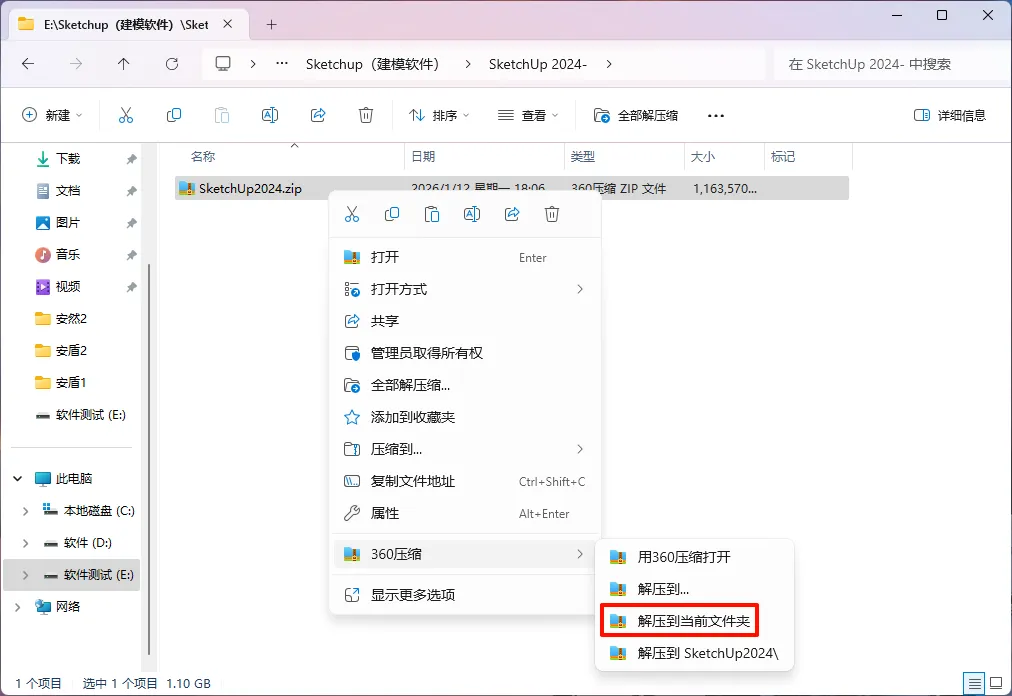
Task: Open address bar ellipsis for hidden path
Action: tap(282, 63)
